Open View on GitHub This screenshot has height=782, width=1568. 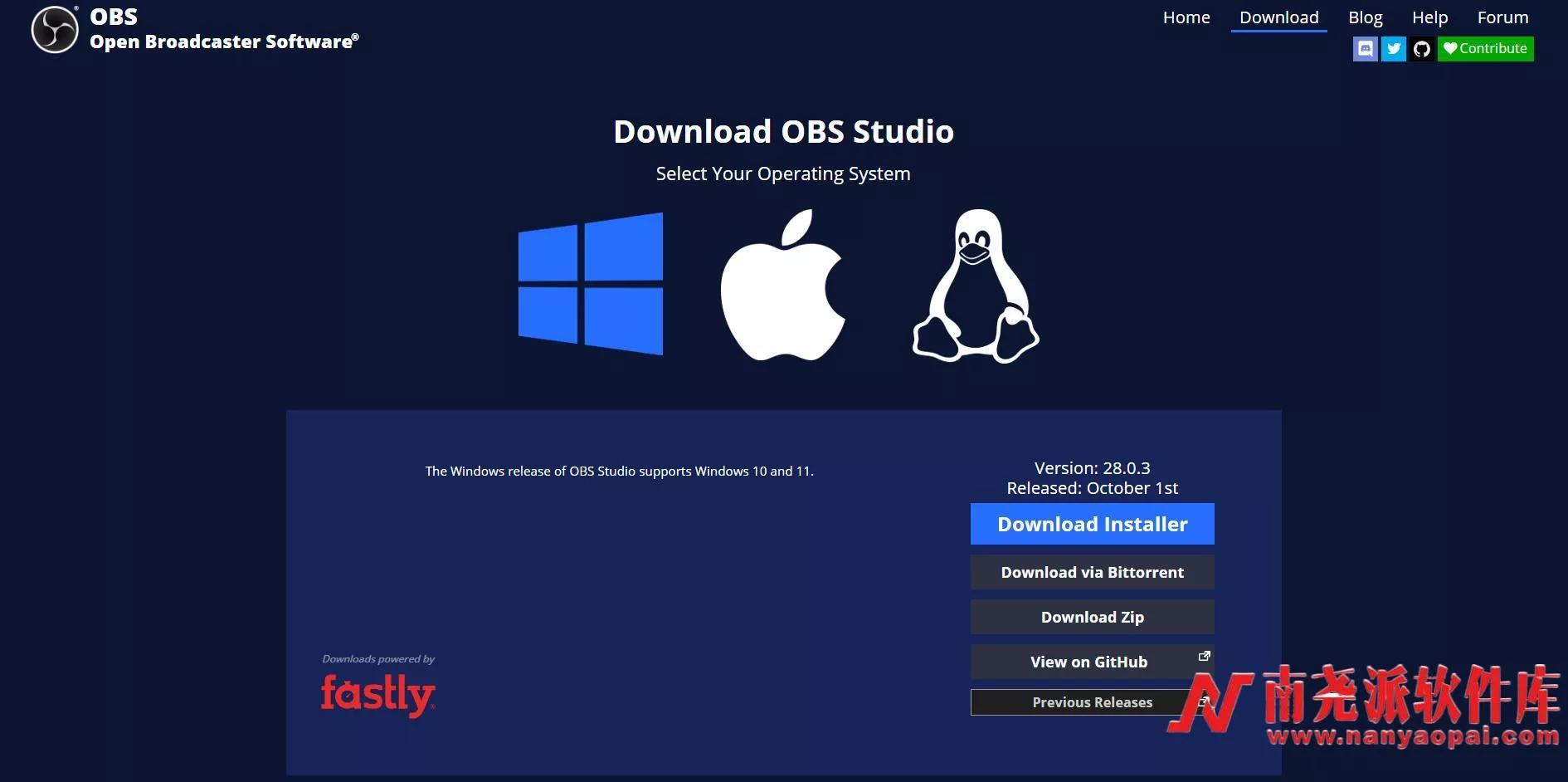coord(1092,662)
